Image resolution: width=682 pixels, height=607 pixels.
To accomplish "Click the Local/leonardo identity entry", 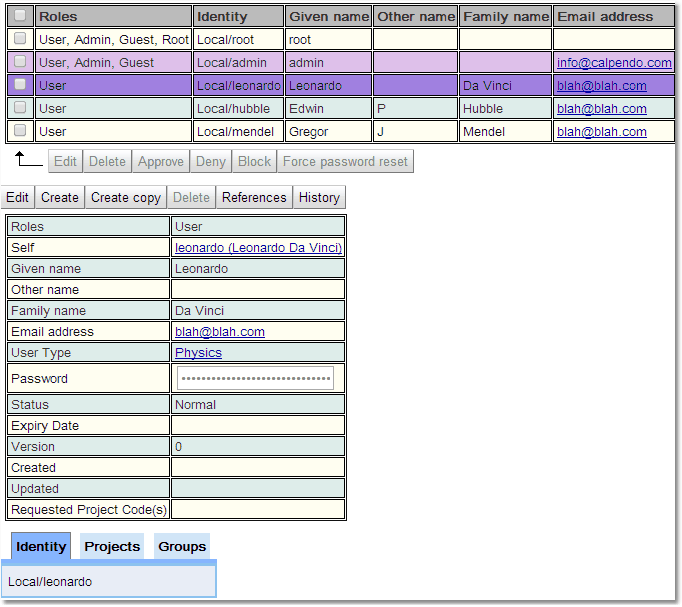I will pyautogui.click(x=50, y=581).
